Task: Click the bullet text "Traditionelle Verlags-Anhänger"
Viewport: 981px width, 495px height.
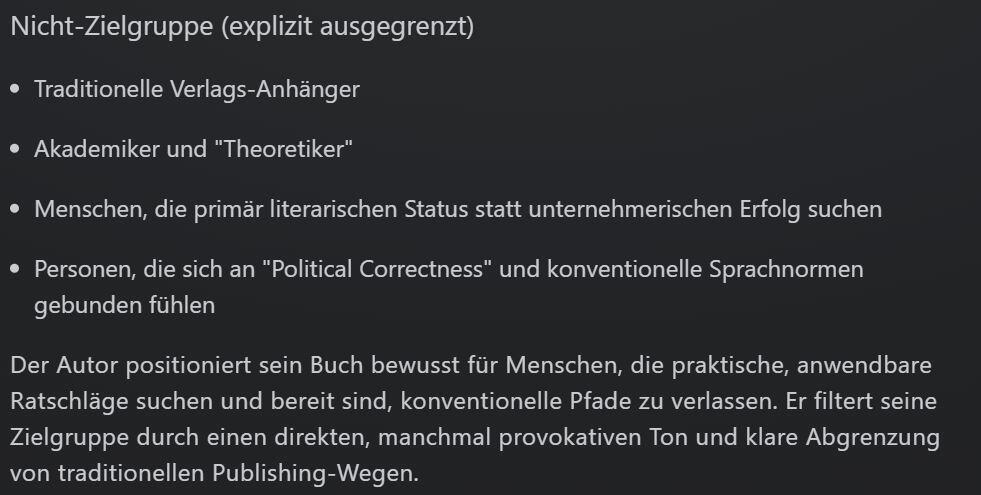Action: tap(197, 89)
